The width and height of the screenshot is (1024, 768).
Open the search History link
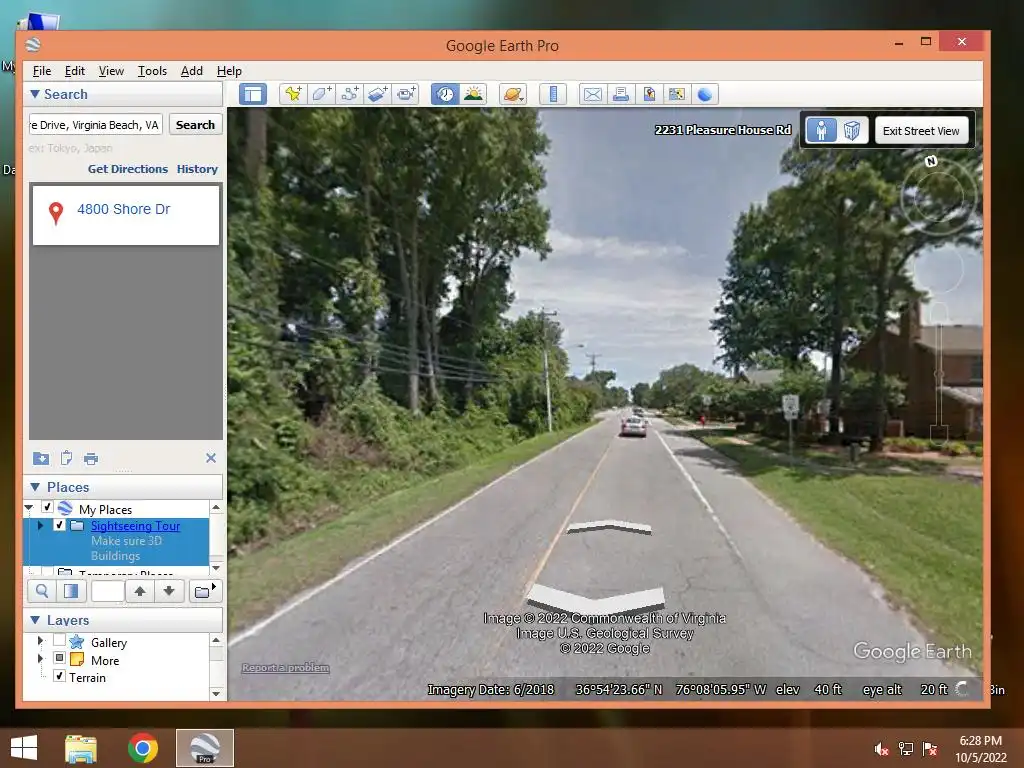197,169
